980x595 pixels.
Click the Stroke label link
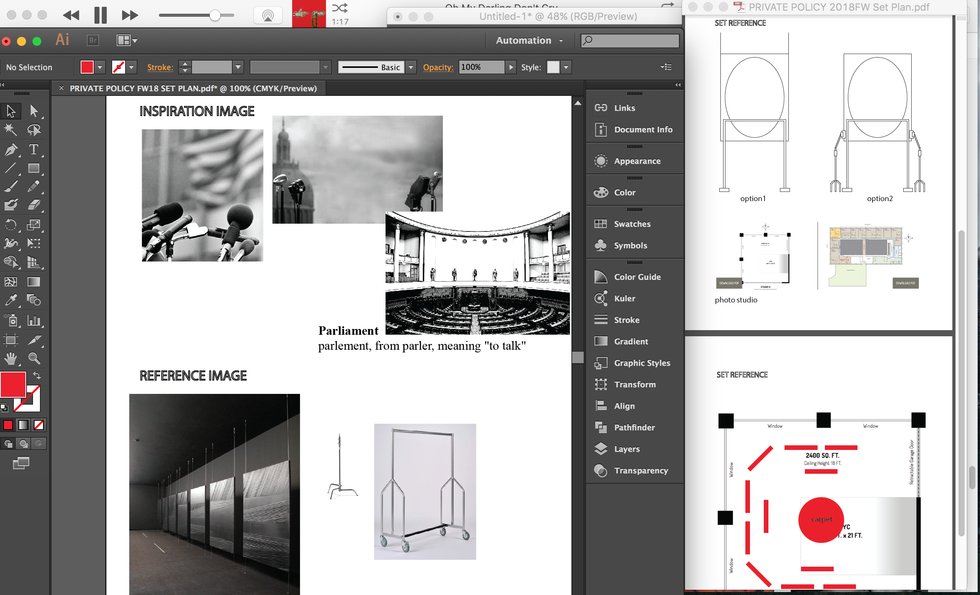click(x=159, y=67)
